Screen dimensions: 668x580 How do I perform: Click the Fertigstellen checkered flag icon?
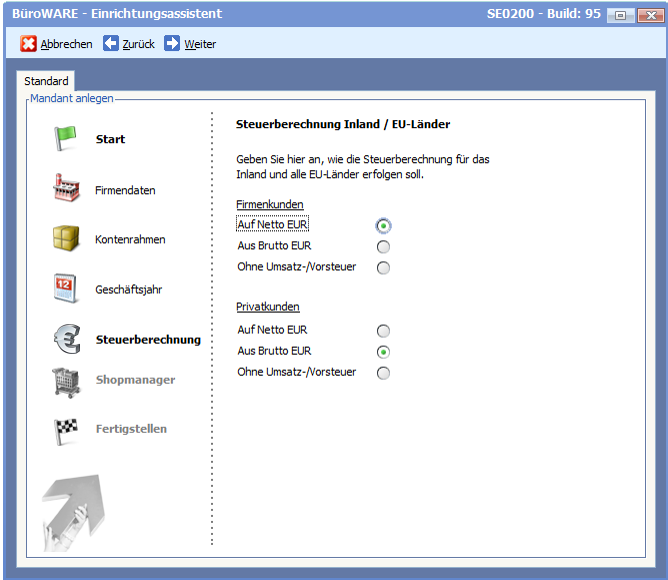66,429
